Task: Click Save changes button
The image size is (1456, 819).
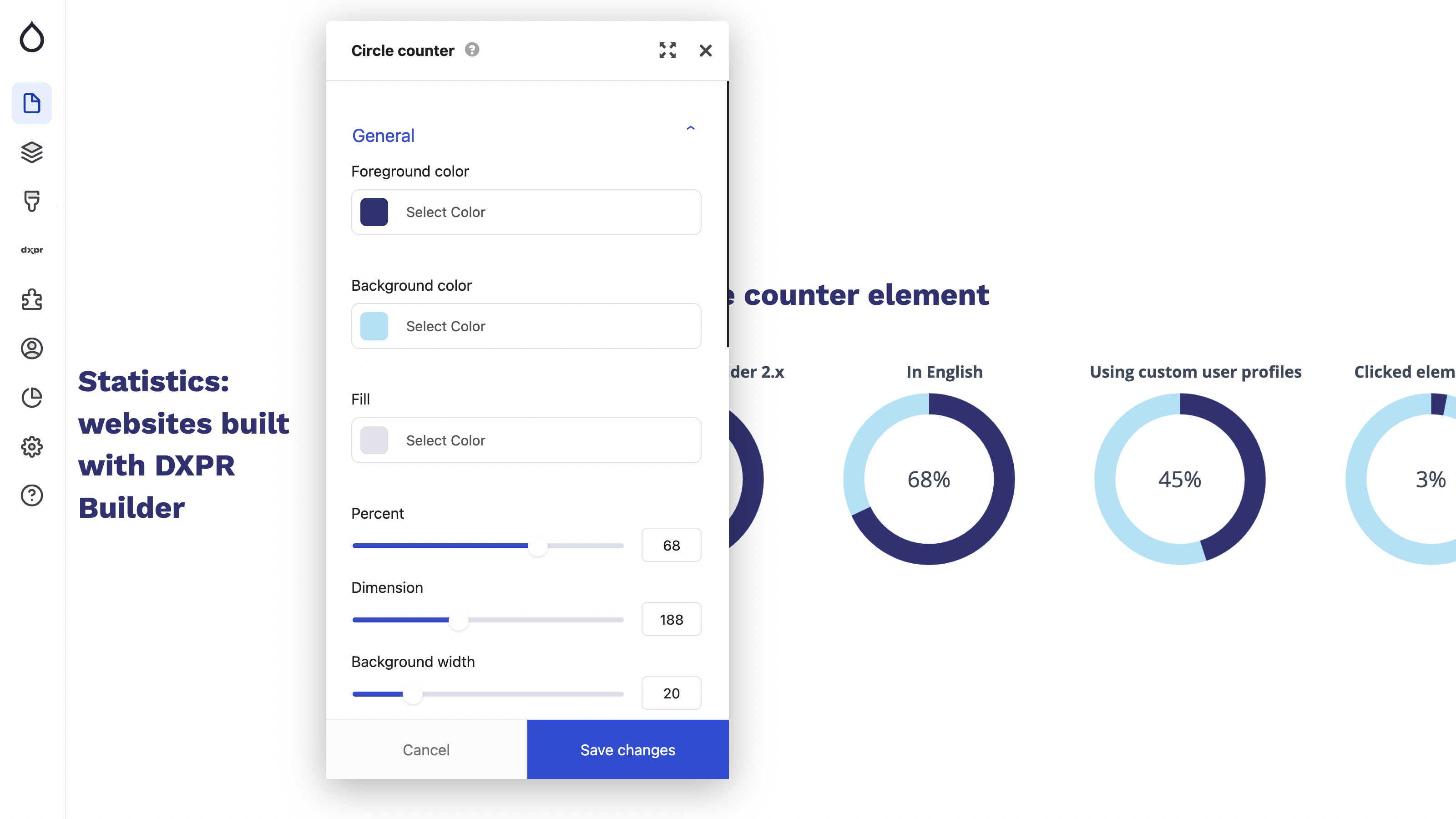Action: pyautogui.click(x=627, y=749)
